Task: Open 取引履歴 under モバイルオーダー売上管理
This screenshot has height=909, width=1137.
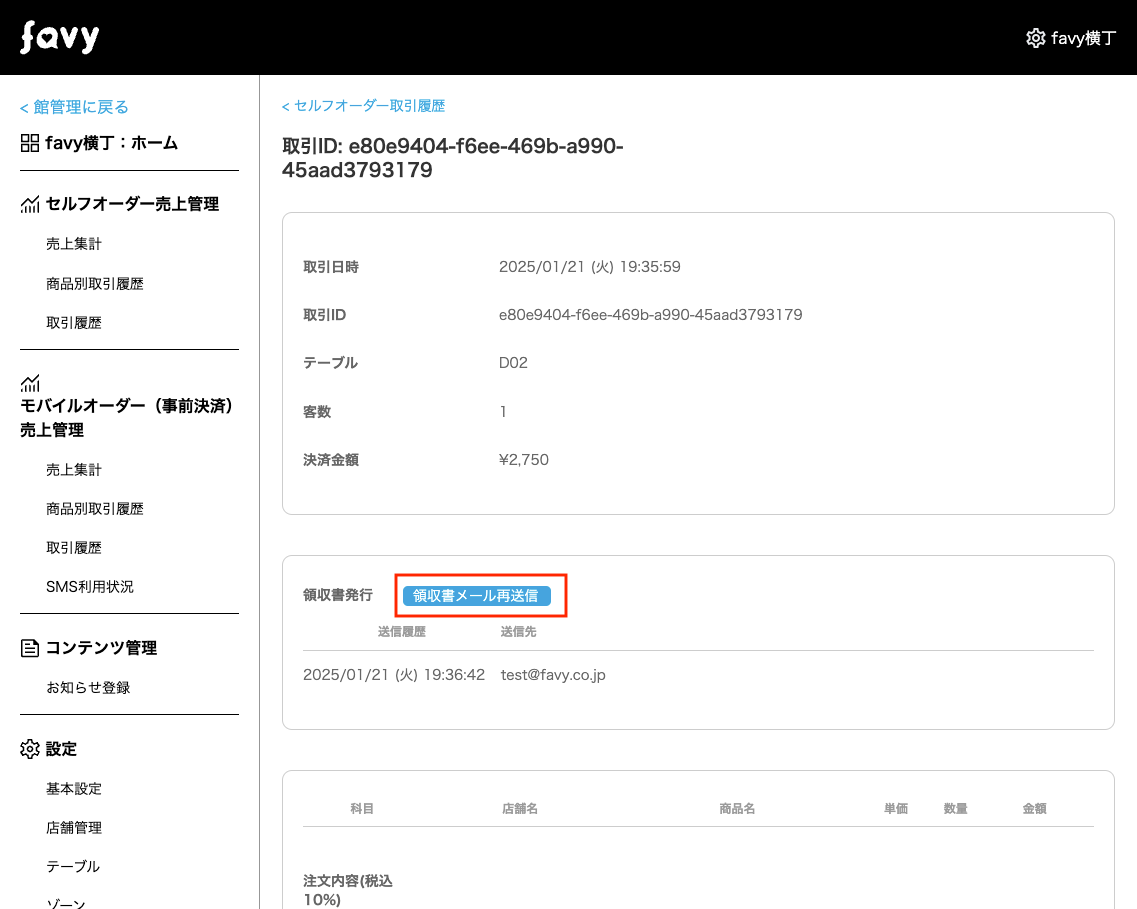Action: pyautogui.click(x=74, y=548)
